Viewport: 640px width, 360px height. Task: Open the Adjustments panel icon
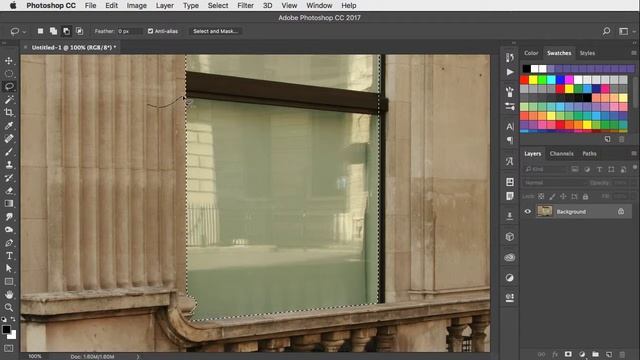click(x=510, y=278)
